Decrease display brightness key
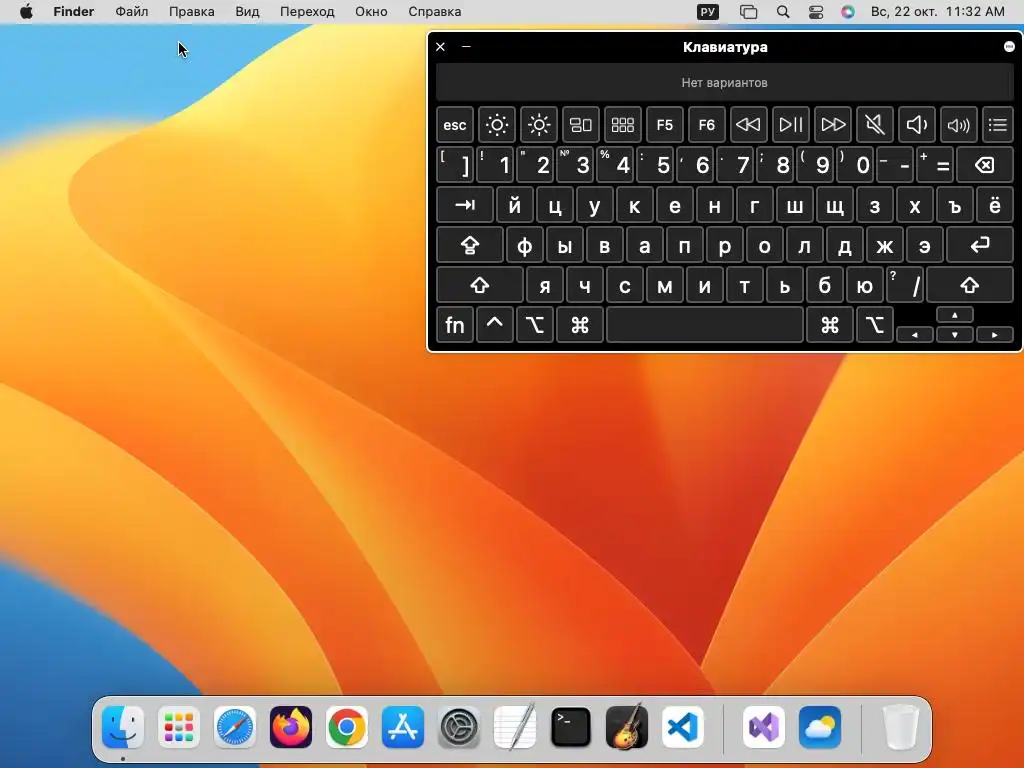 [496, 125]
